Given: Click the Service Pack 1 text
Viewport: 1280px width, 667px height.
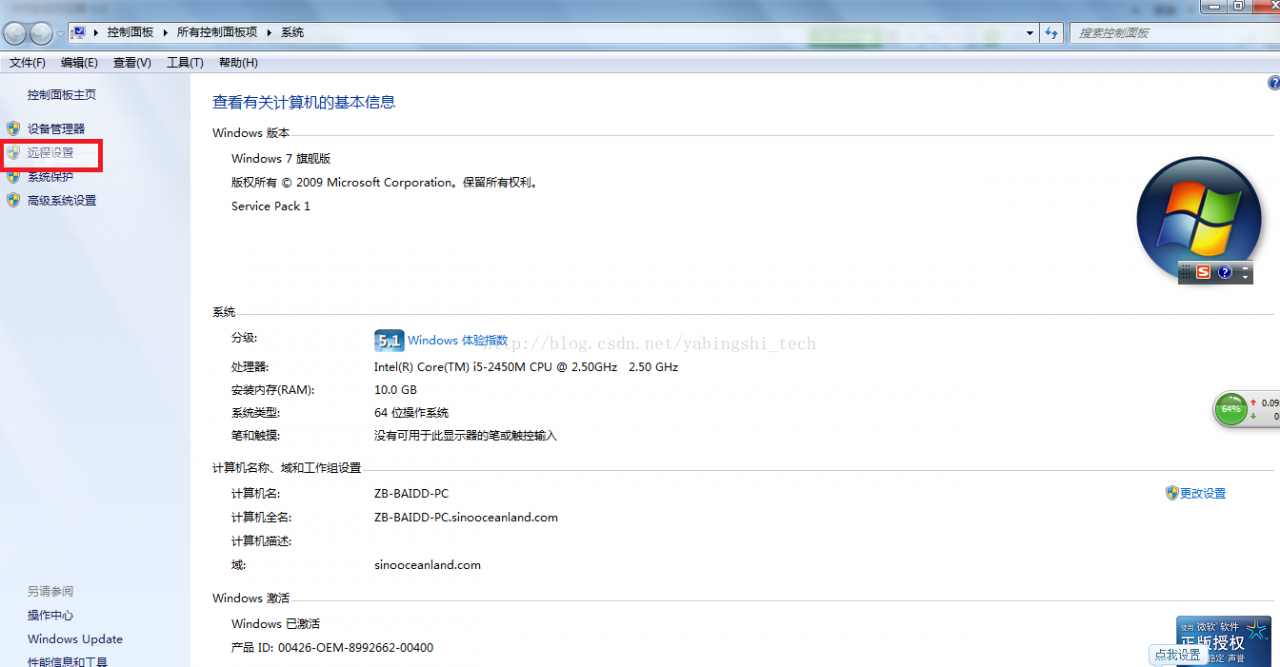Looking at the screenshot, I should point(271,206).
